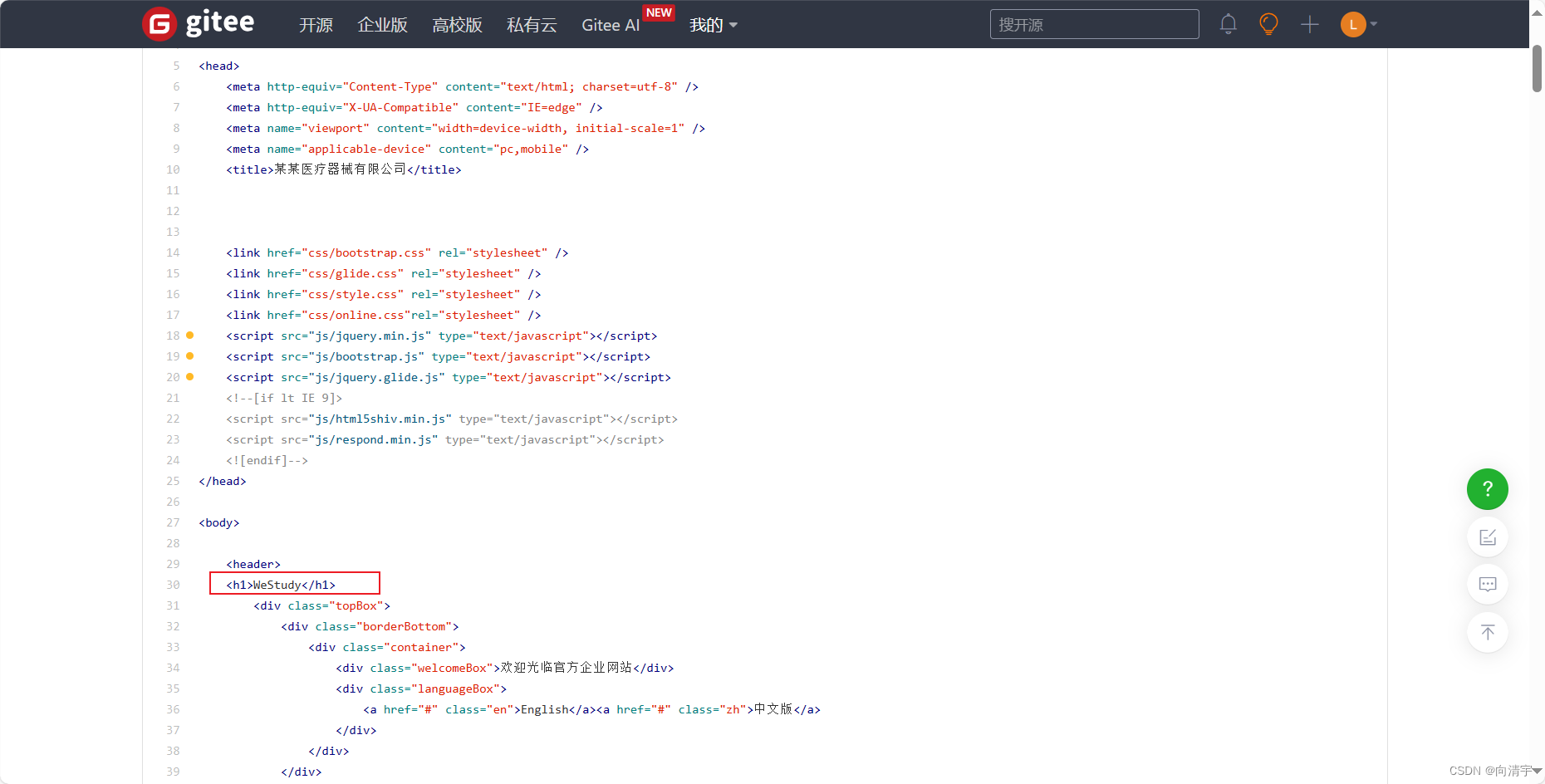Click the title line 某某医疗器械有限公司
1545x784 pixels.
[343, 169]
